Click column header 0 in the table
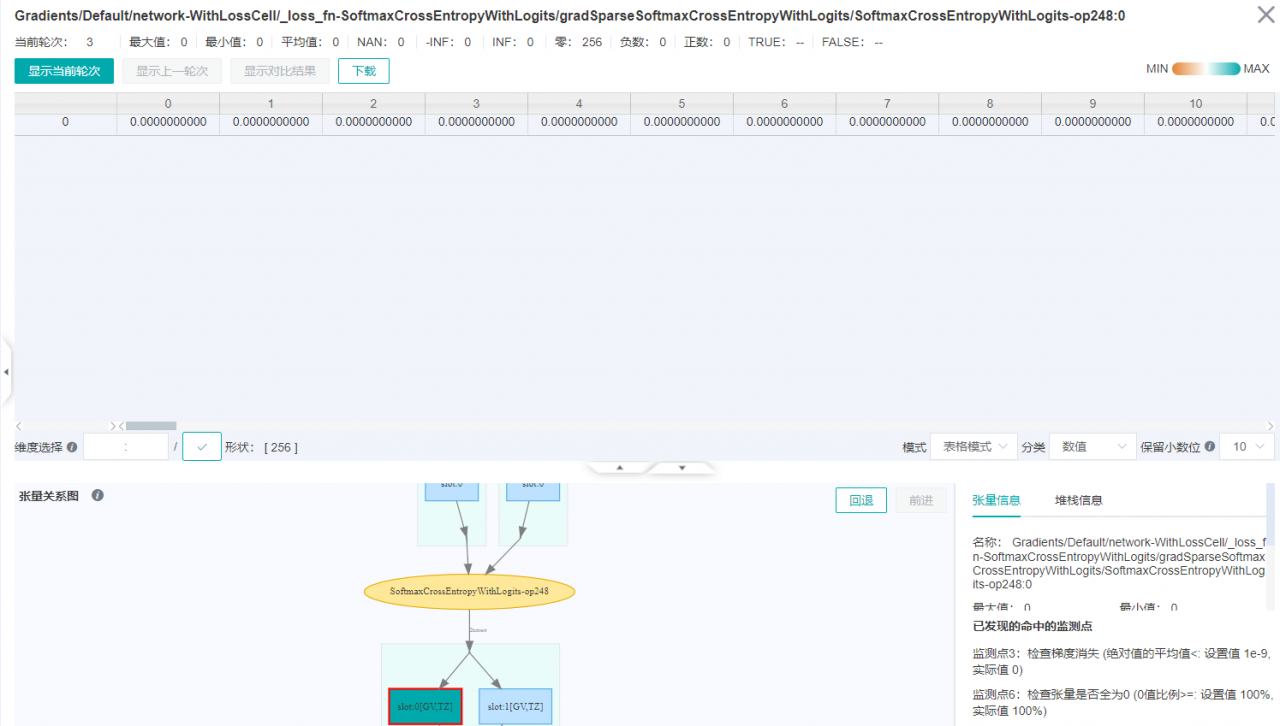Screen dimensions: 1280x726 (x=168, y=104)
